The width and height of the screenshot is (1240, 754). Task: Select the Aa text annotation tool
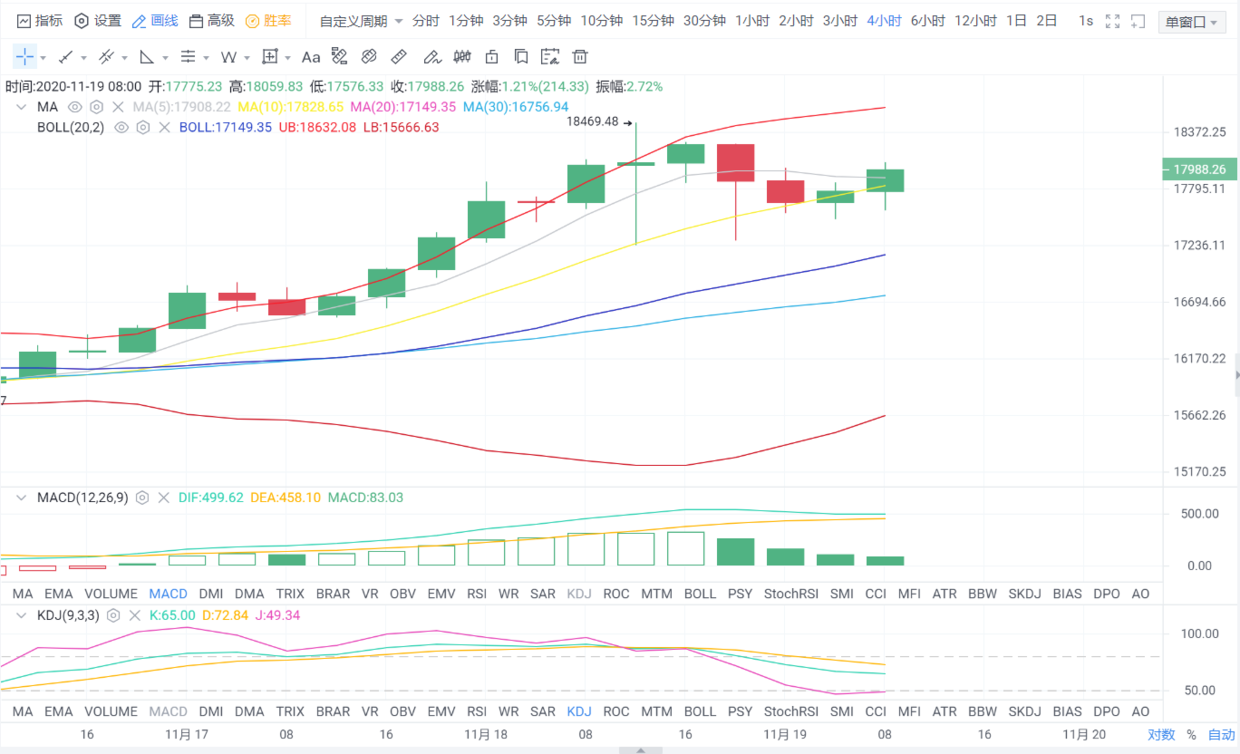(311, 57)
